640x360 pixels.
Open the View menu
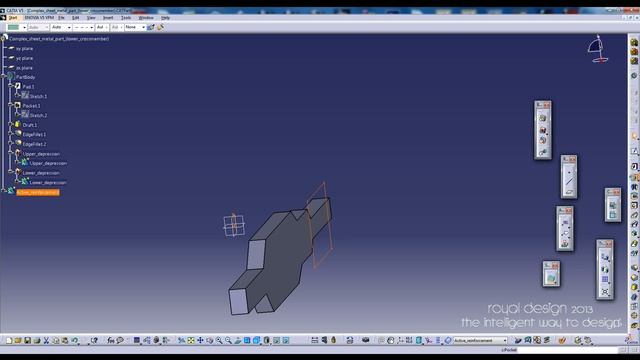[91, 18]
